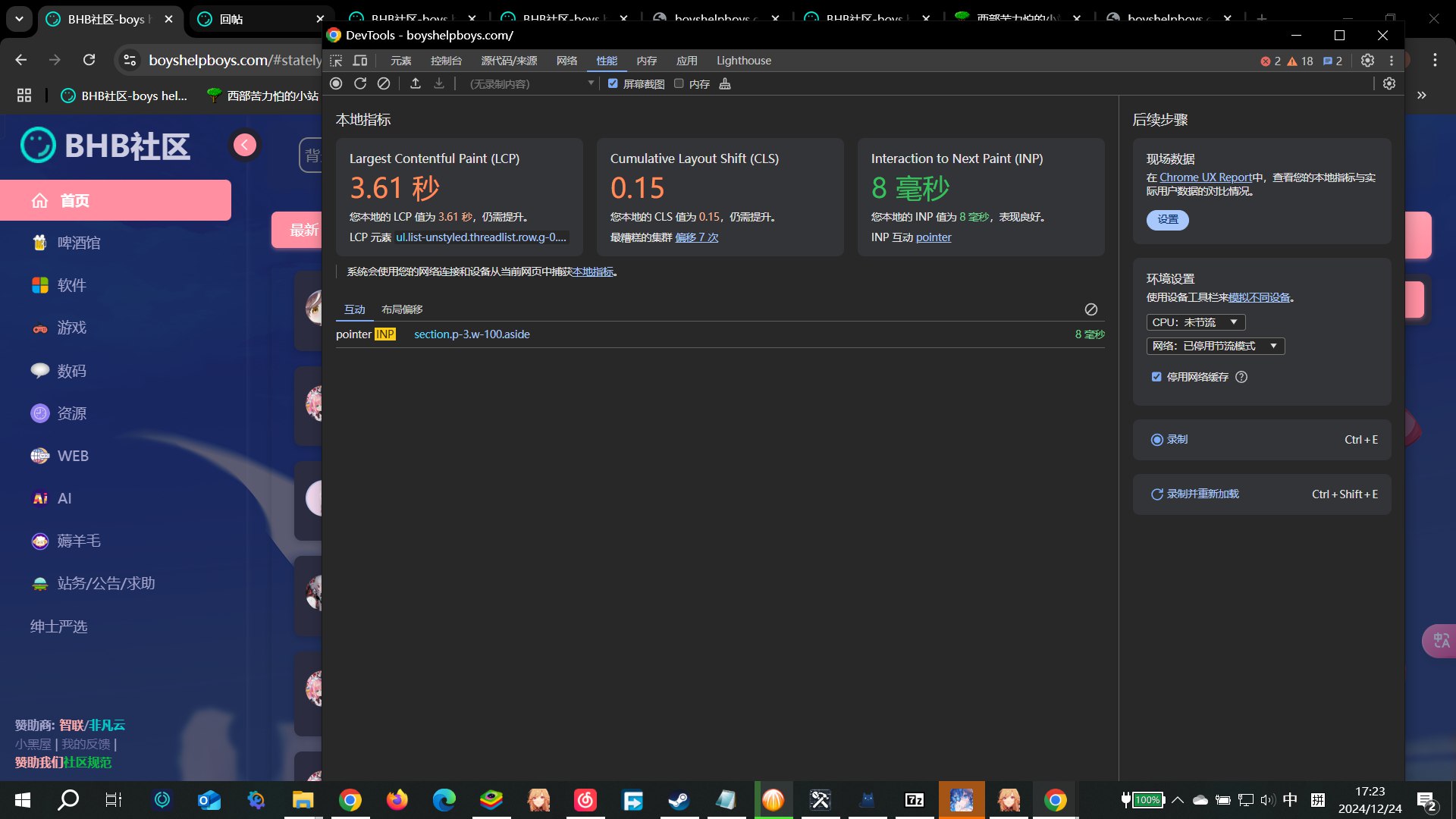This screenshot has width=1456, height=819.
Task: Click the browser reload button
Action: click(89, 60)
